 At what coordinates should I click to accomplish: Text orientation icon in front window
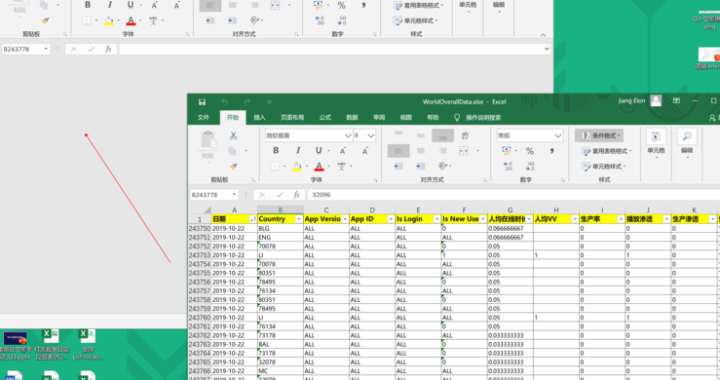442,166
